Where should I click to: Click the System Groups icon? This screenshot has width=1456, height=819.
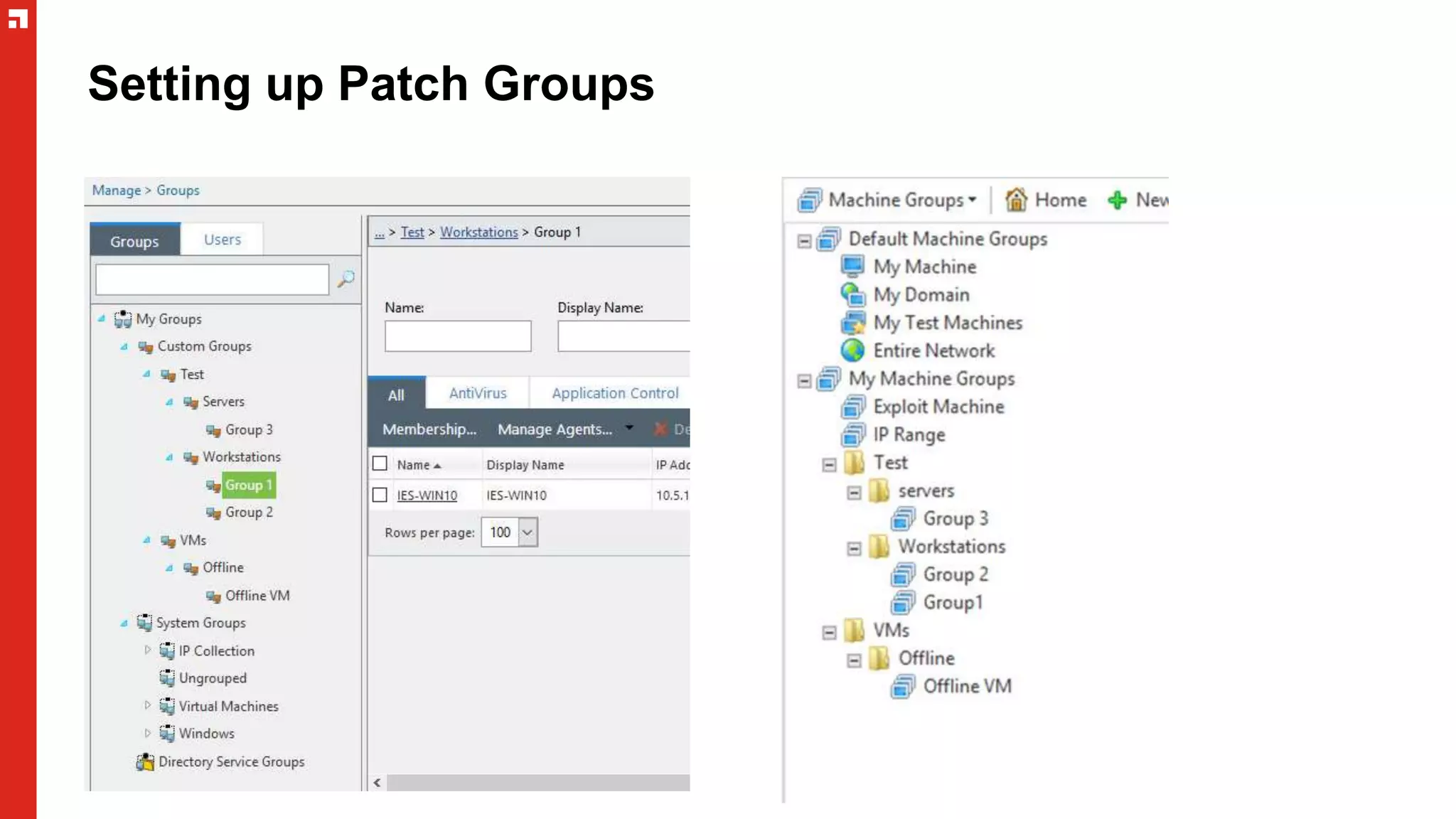[x=144, y=623]
